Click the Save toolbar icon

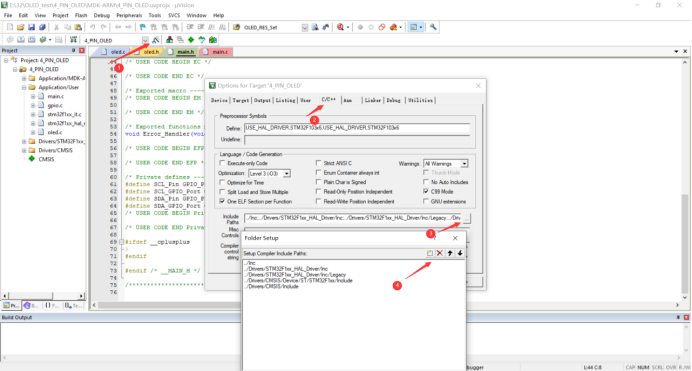(31, 27)
